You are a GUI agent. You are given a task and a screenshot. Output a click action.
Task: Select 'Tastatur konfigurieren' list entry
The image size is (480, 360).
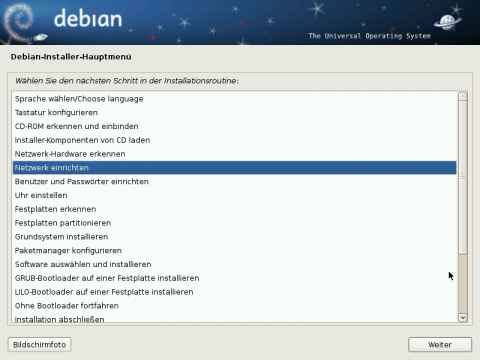tap(234, 113)
